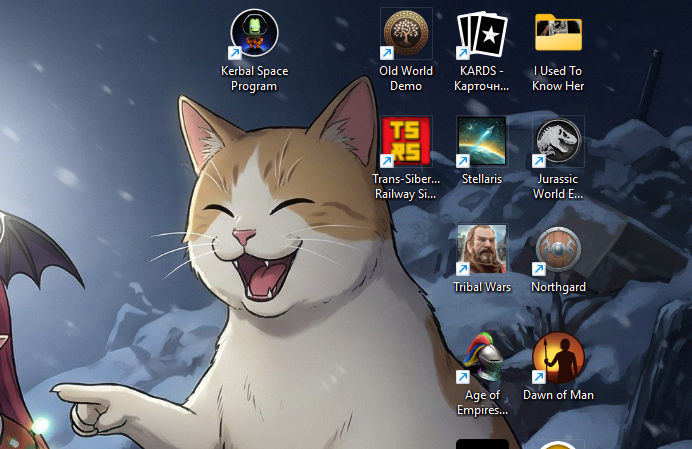Select the Dawn of Man shortcut icon
692x449 pixels.
pyautogui.click(x=558, y=358)
